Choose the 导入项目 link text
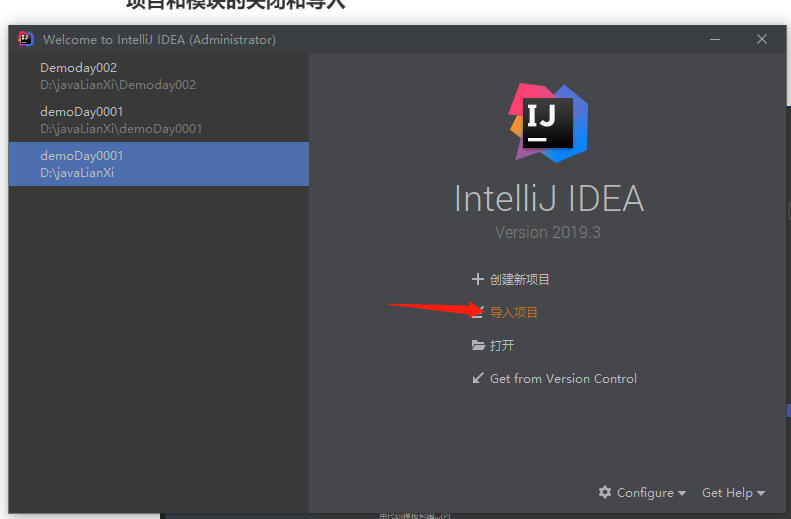The image size is (791, 519). click(514, 313)
